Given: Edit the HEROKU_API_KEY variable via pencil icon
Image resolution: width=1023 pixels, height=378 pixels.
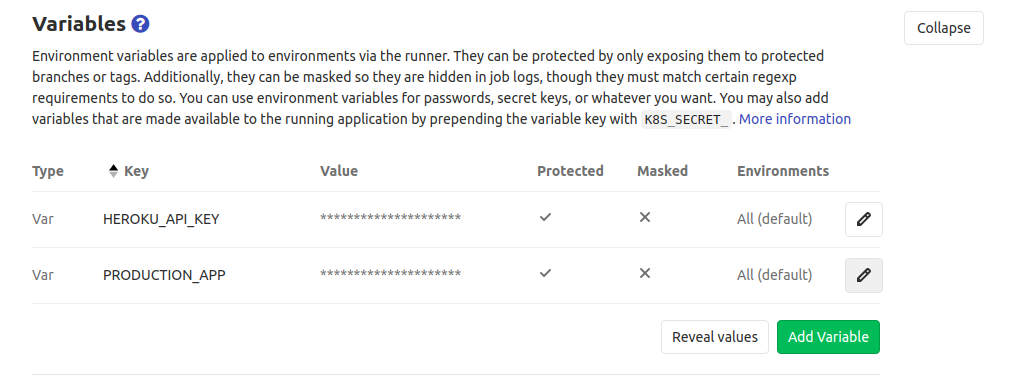Looking at the screenshot, I should click(x=863, y=219).
